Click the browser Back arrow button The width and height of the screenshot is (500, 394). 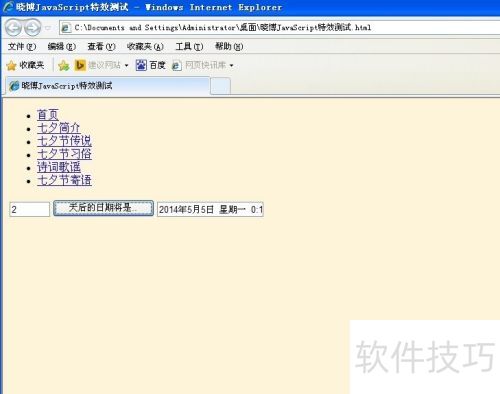(14, 28)
